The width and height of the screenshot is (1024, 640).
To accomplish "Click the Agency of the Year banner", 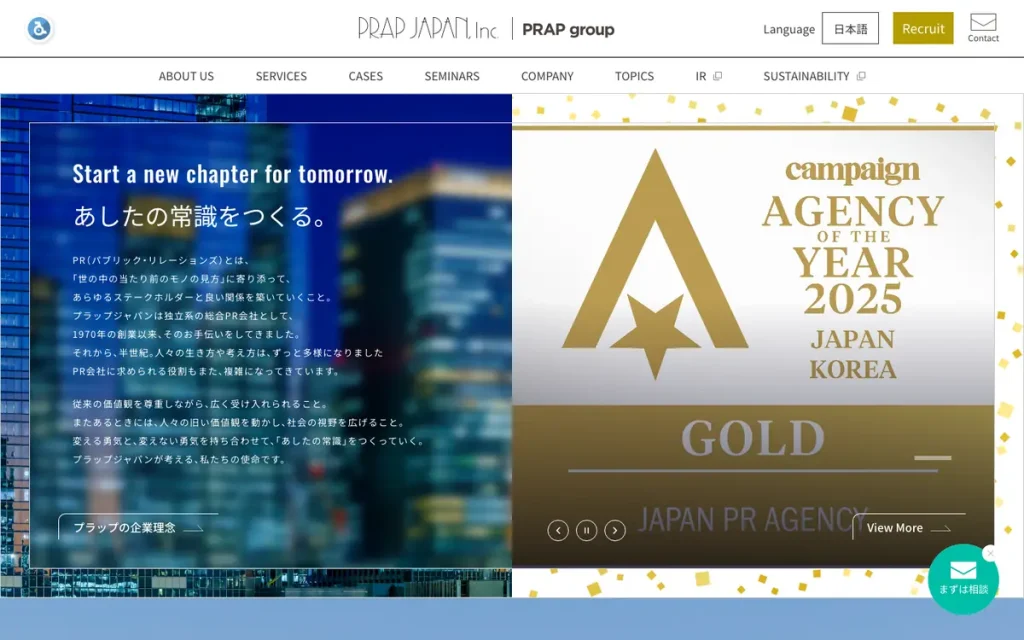I will click(x=753, y=345).
